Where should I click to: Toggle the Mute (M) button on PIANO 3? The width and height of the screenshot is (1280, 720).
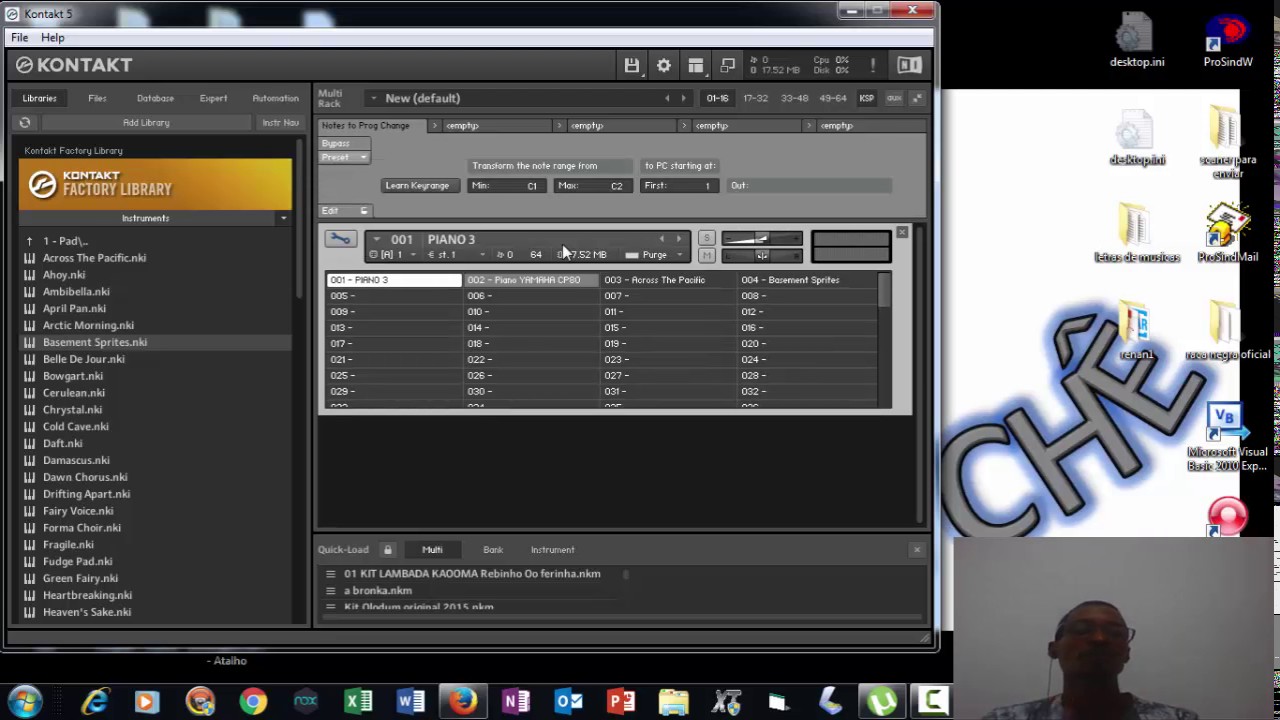pyautogui.click(x=706, y=255)
